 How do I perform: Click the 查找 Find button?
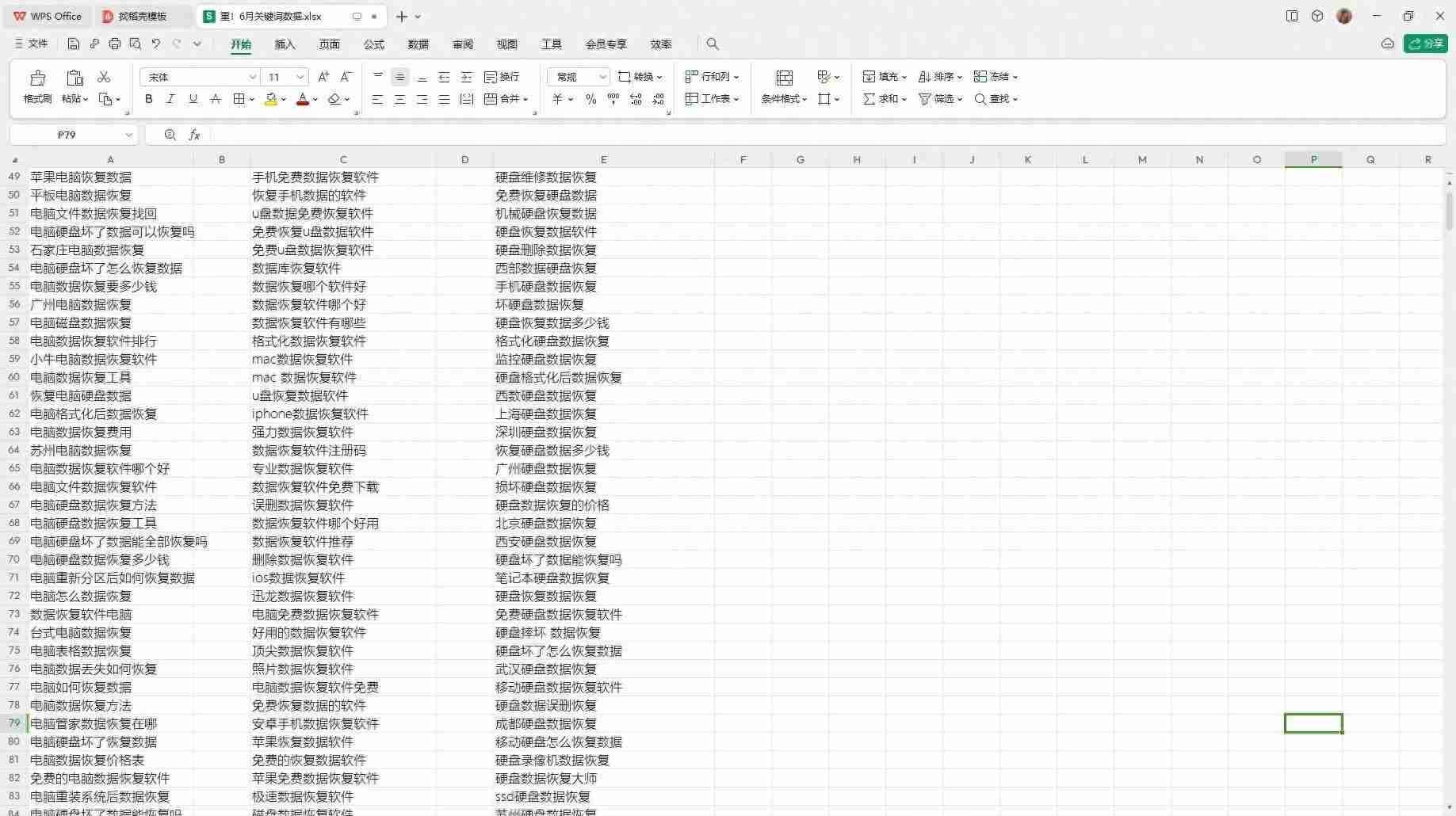[x=996, y=99]
